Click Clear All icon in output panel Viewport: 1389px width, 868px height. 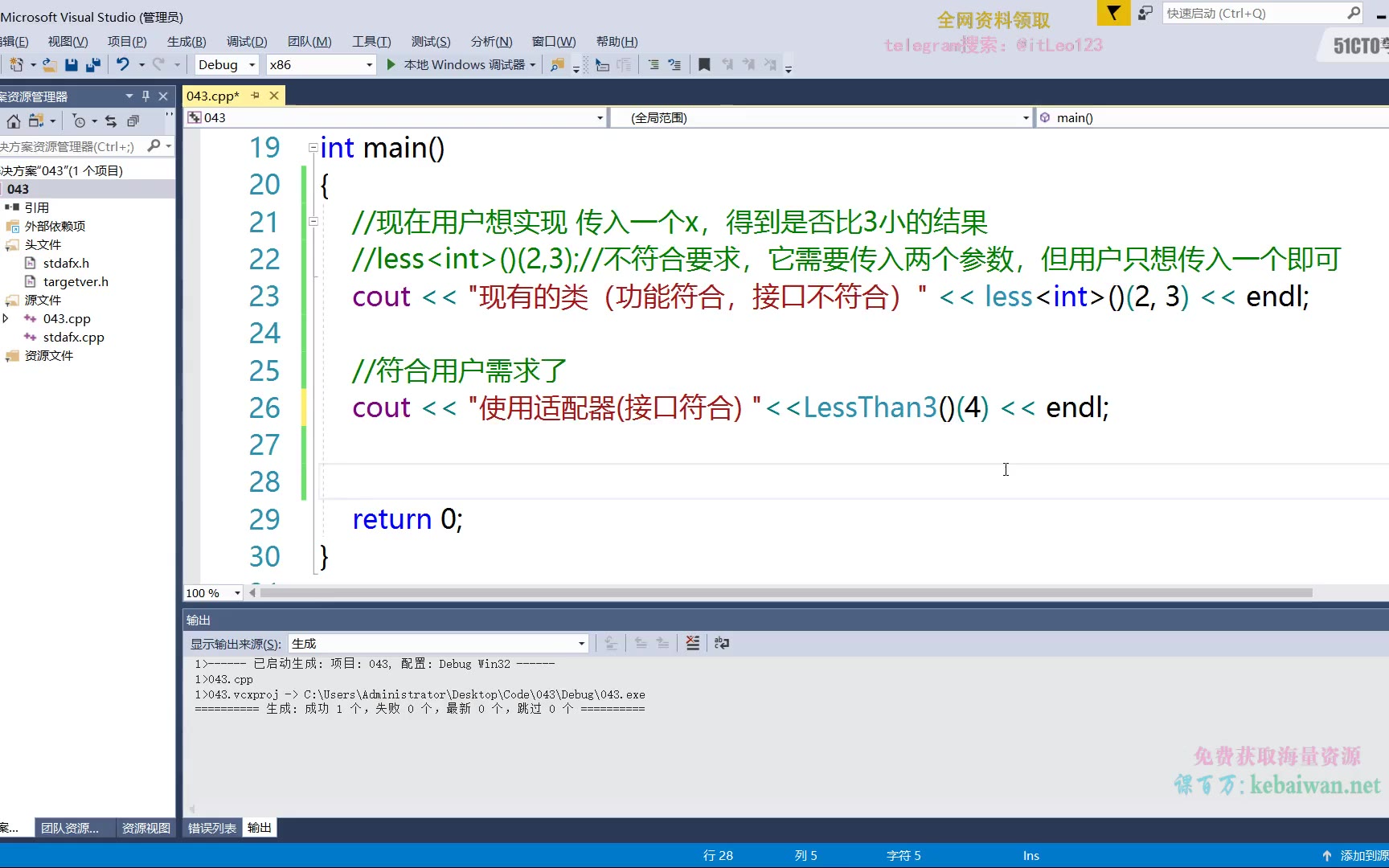(x=692, y=643)
